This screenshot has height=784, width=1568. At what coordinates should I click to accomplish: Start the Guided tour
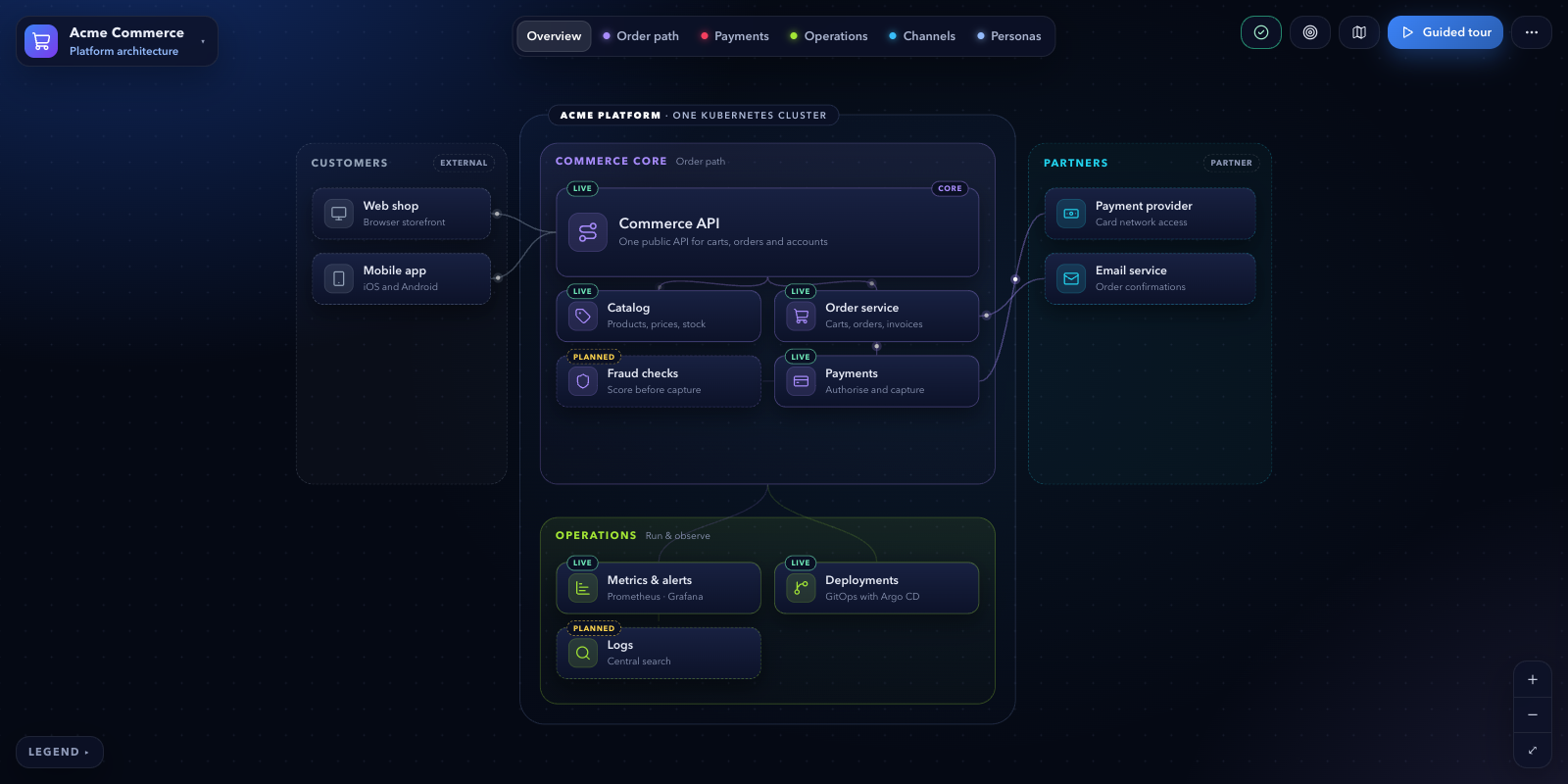click(1445, 32)
